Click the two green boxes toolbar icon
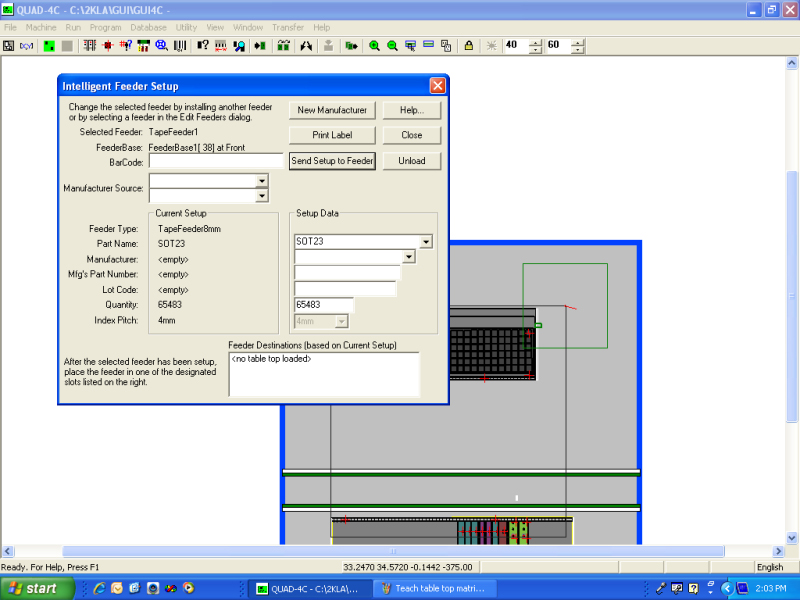The width and height of the screenshot is (800, 600). (283, 46)
